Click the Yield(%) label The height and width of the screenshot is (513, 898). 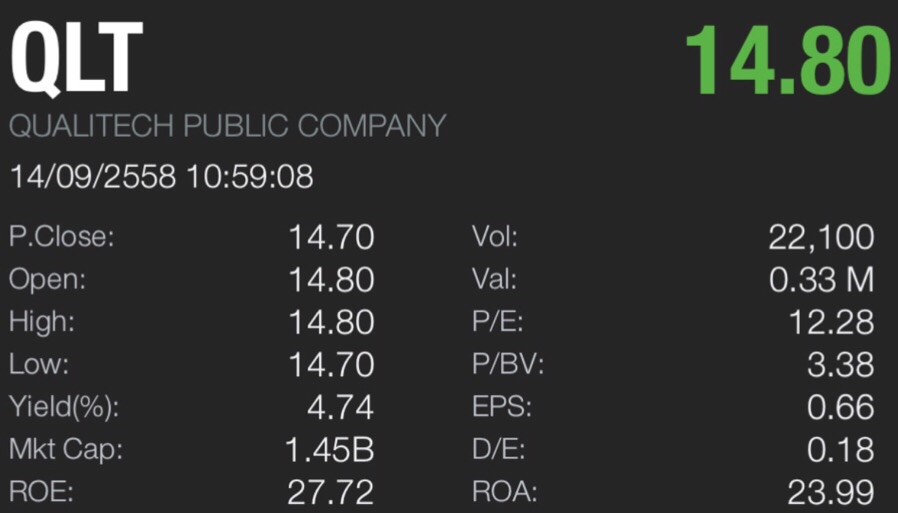pos(64,407)
